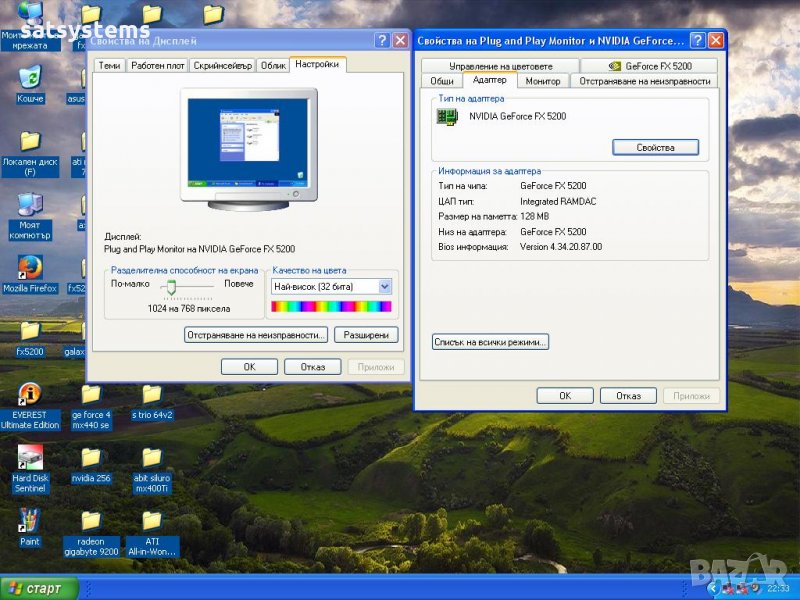Launch Hard Disk Sentinel desktop icon

pos(30,459)
